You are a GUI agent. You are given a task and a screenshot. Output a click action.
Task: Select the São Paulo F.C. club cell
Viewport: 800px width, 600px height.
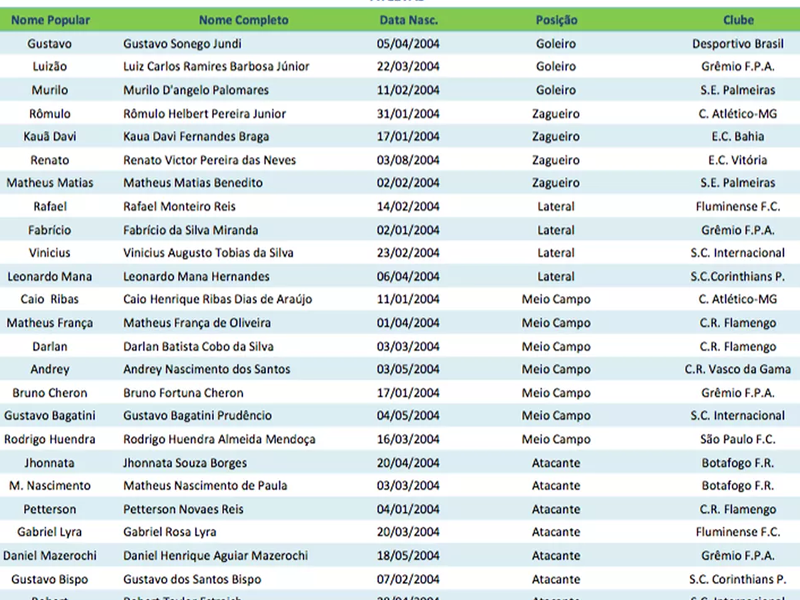coord(741,439)
